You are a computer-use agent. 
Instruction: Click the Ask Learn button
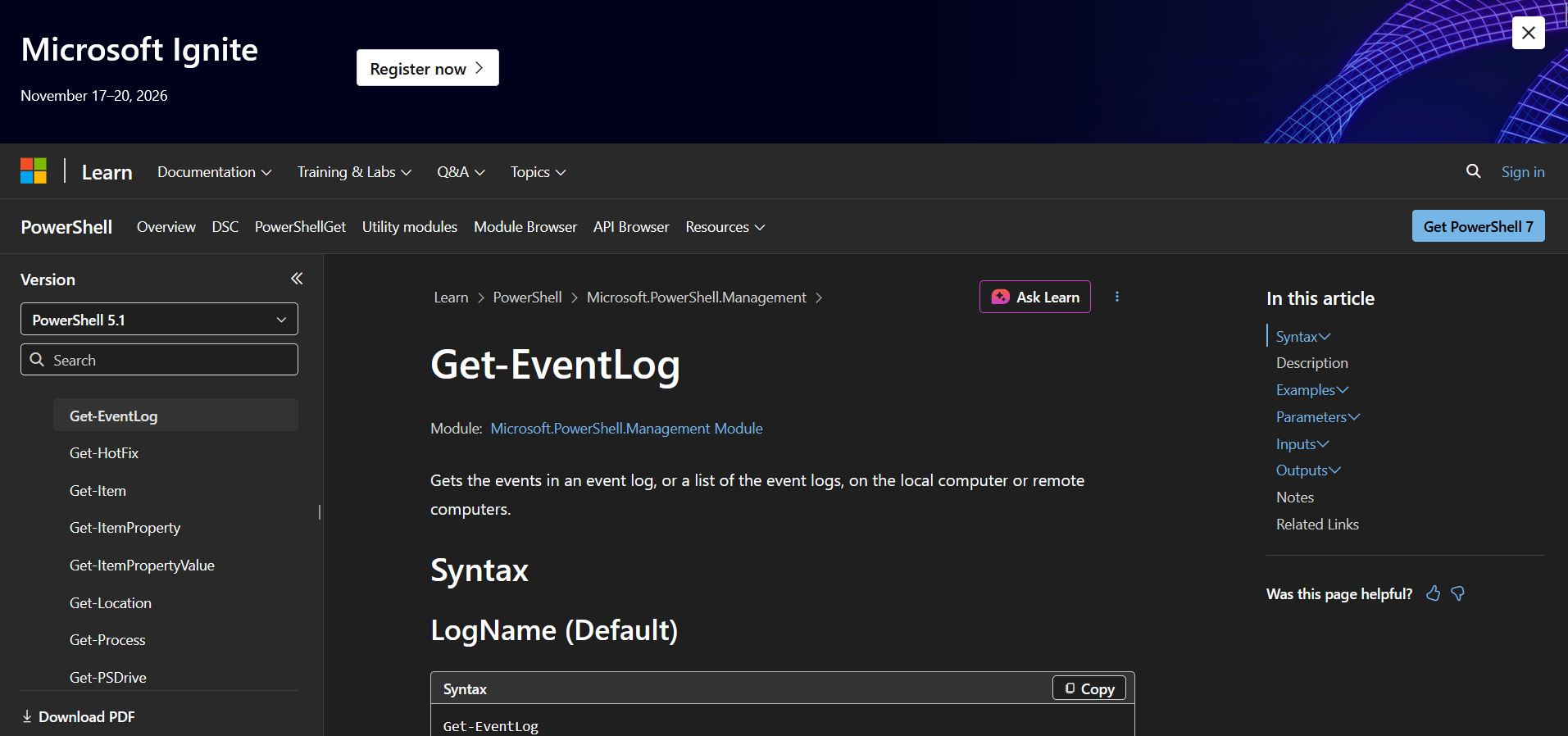[1035, 297]
